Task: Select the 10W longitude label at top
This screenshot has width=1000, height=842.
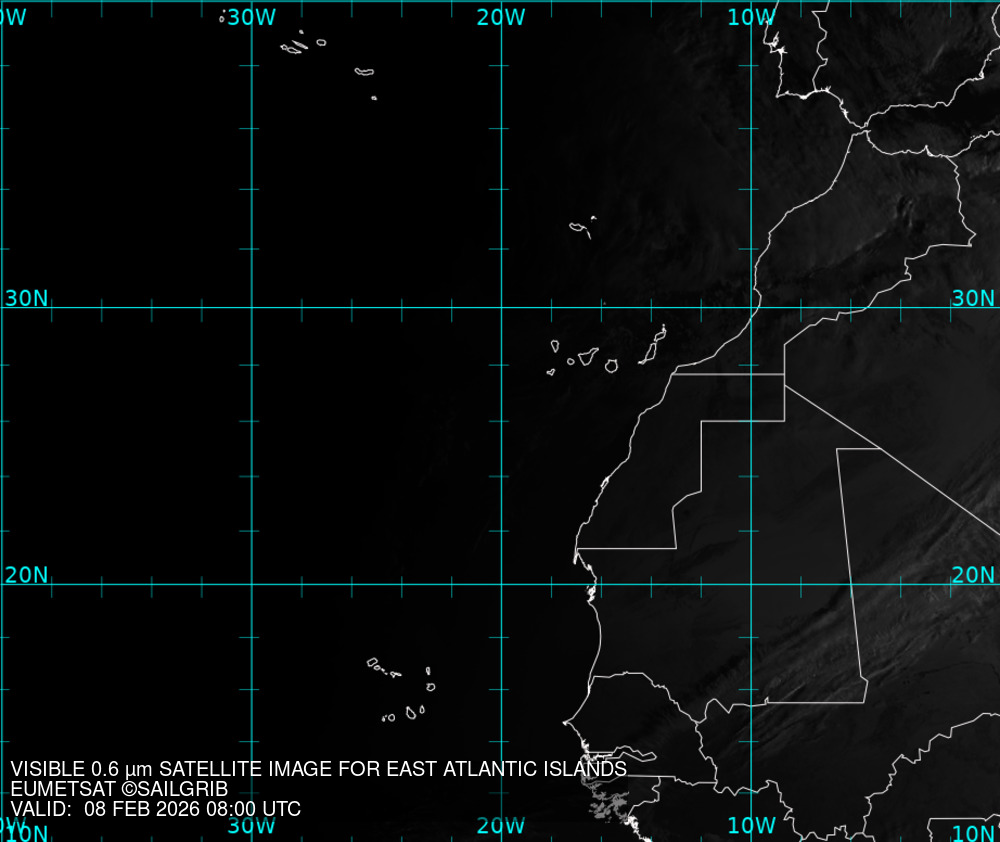Action: point(751,18)
